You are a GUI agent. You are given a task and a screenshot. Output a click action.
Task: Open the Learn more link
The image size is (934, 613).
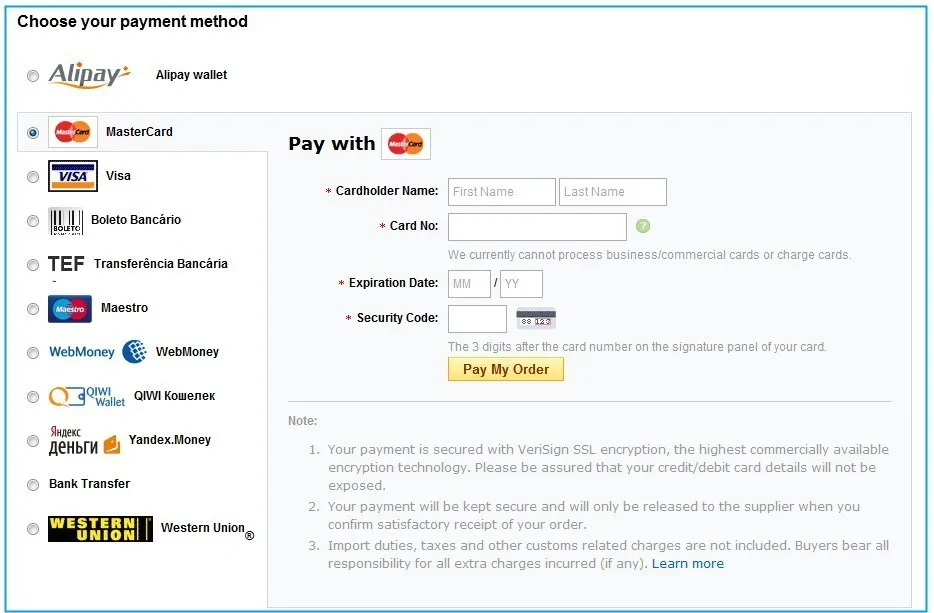(x=687, y=563)
